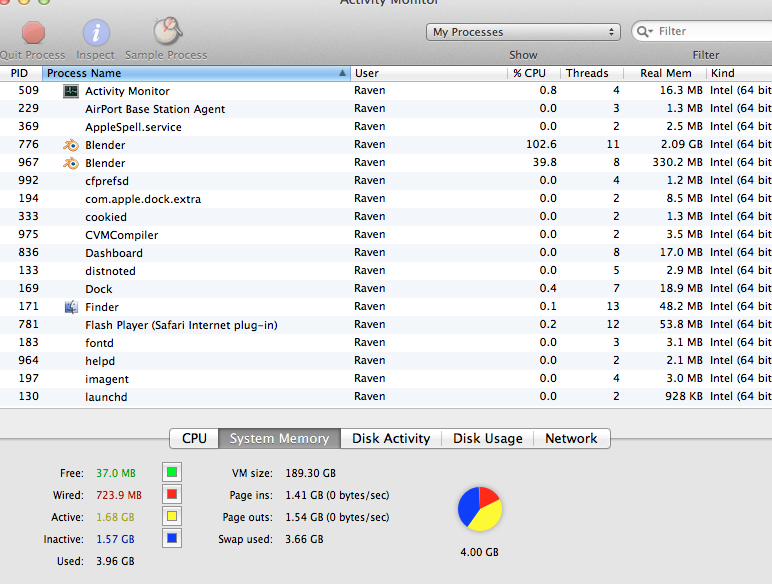Select the cfprefsd process row
772x584 pixels.
[x=386, y=181]
